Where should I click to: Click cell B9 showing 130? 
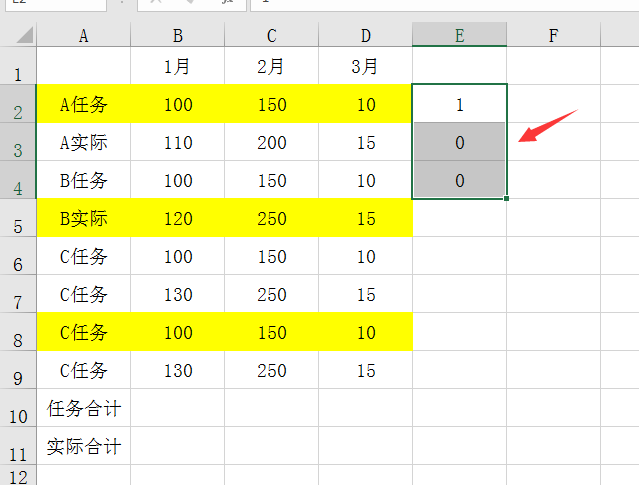point(178,370)
